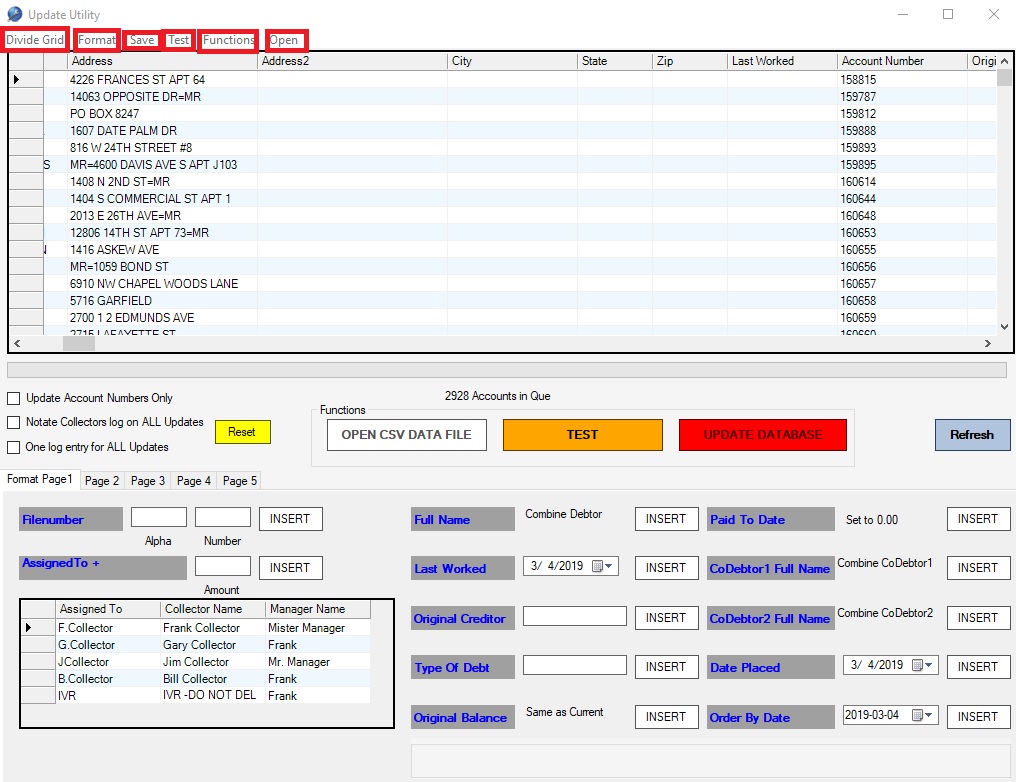This screenshot has width=1016, height=782.
Task: Click INSERT for CoDebtor2 Full Name
Action: [978, 618]
